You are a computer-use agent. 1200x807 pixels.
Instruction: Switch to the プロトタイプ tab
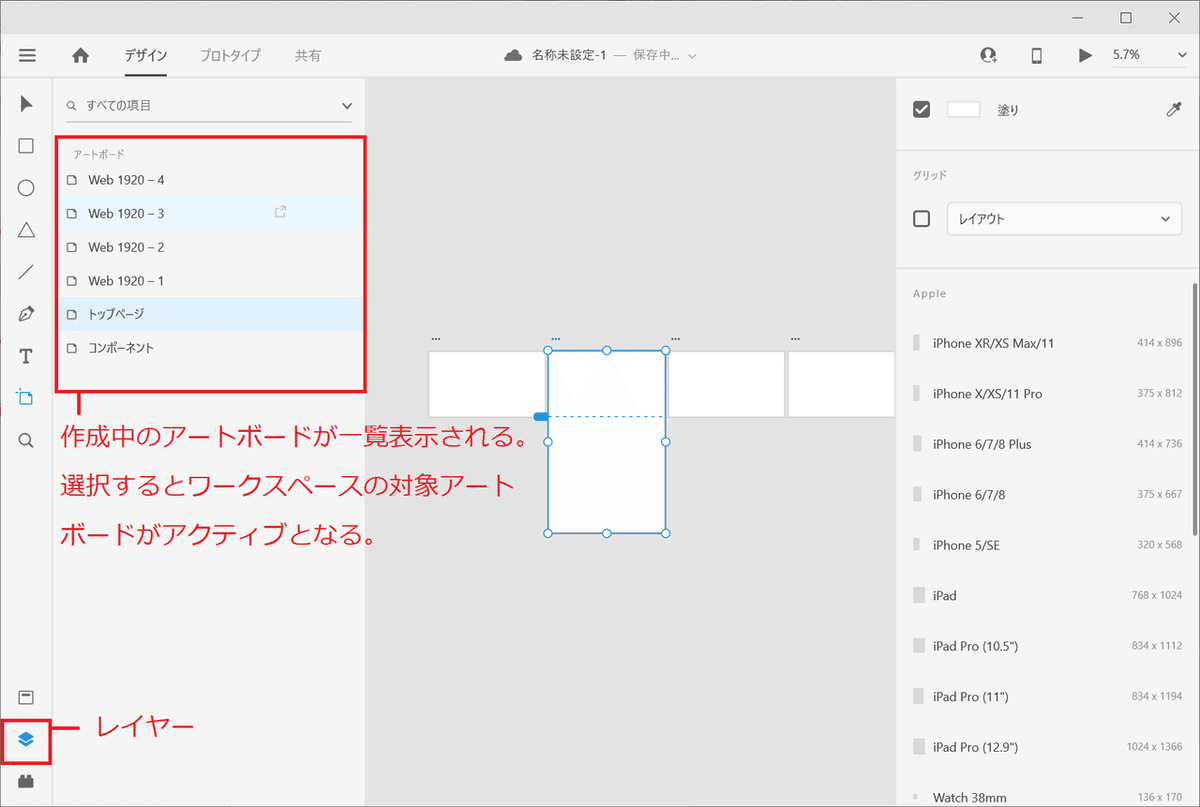click(x=230, y=56)
